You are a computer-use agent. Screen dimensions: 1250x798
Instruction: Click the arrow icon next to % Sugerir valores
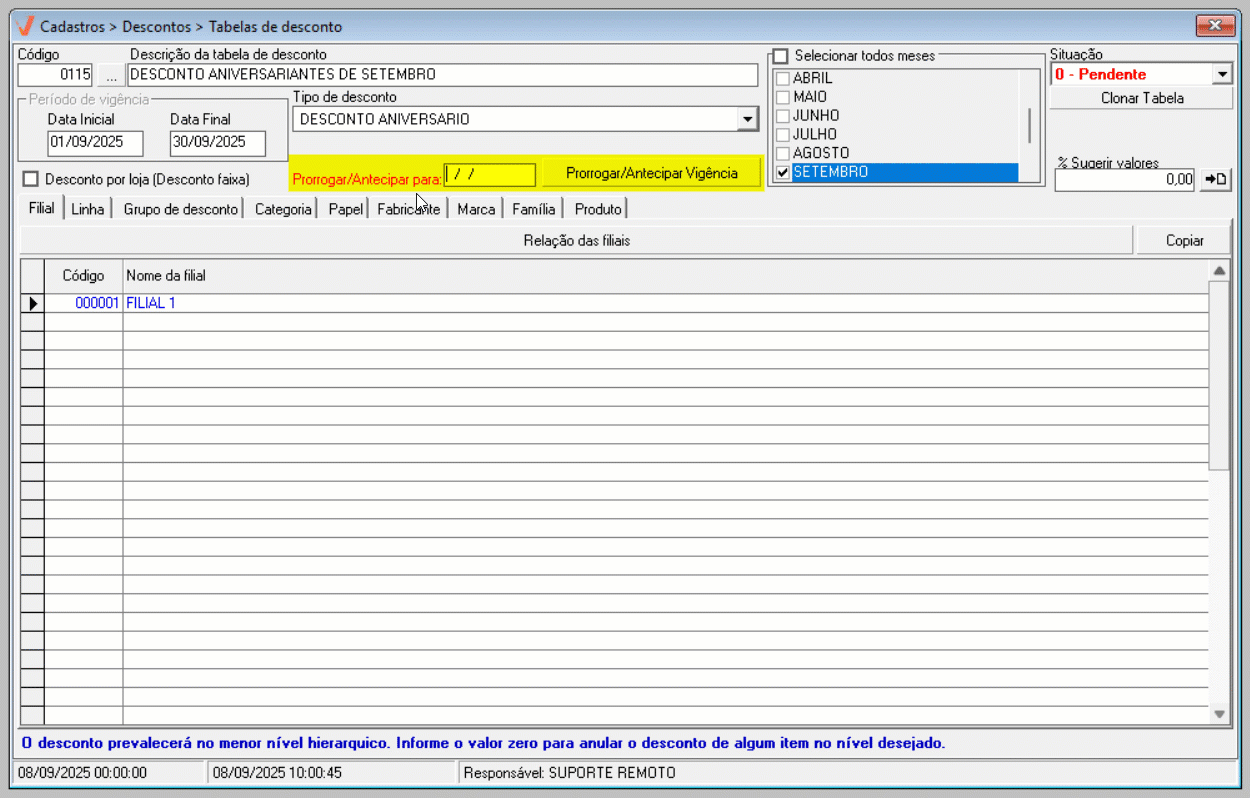[1215, 180]
